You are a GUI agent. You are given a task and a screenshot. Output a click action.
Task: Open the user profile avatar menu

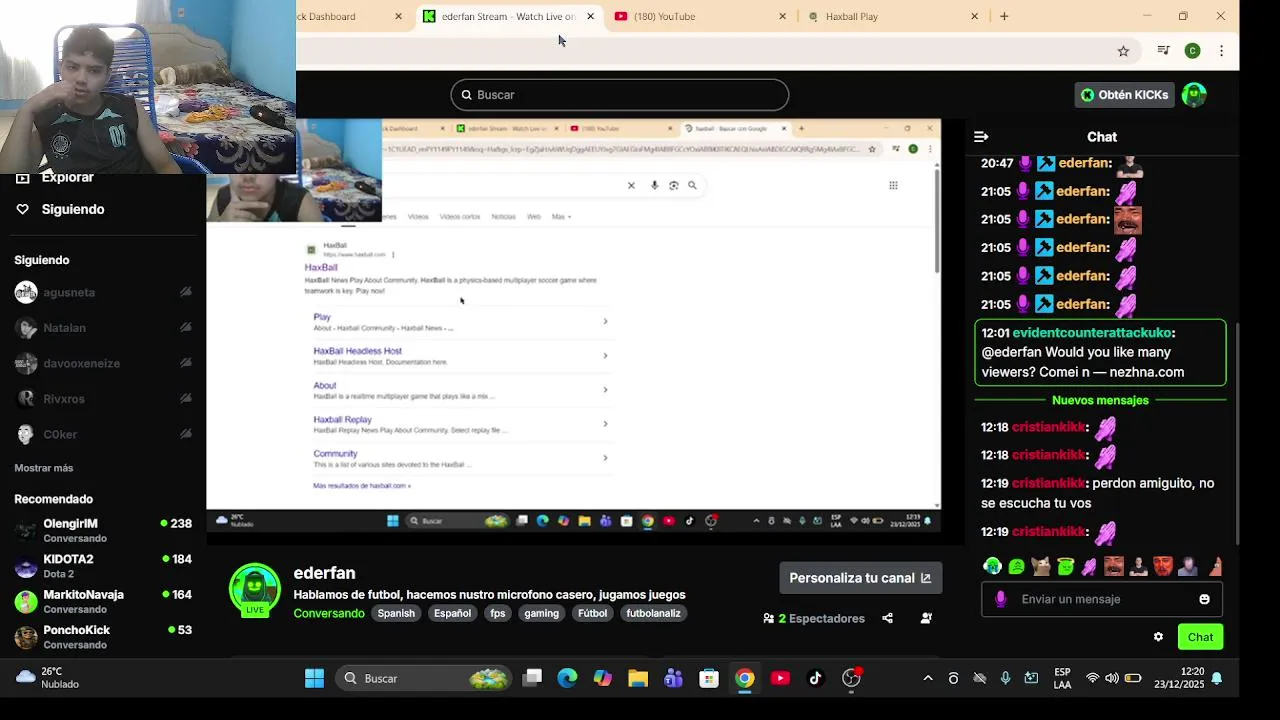coord(1194,95)
